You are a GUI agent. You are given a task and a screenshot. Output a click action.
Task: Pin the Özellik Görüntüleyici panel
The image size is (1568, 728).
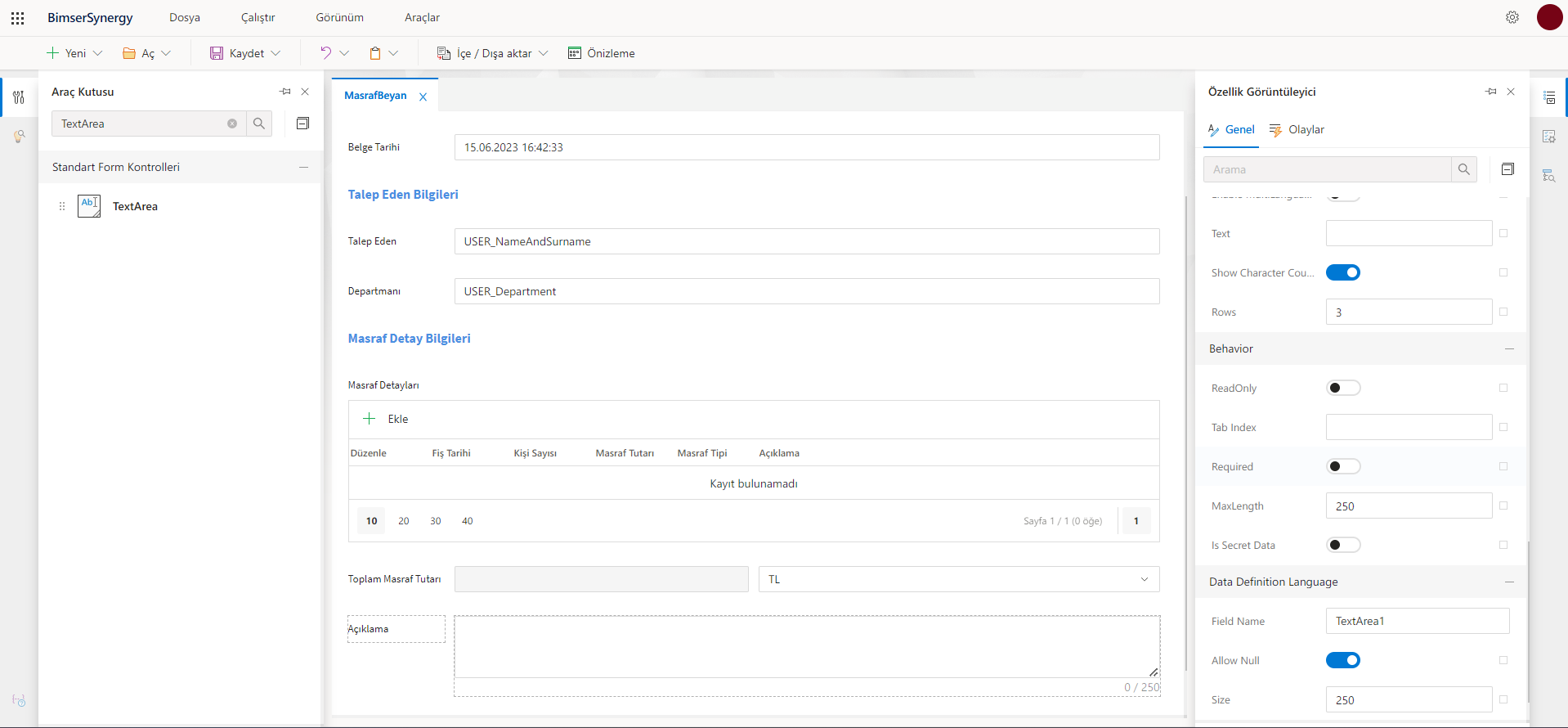(1491, 92)
